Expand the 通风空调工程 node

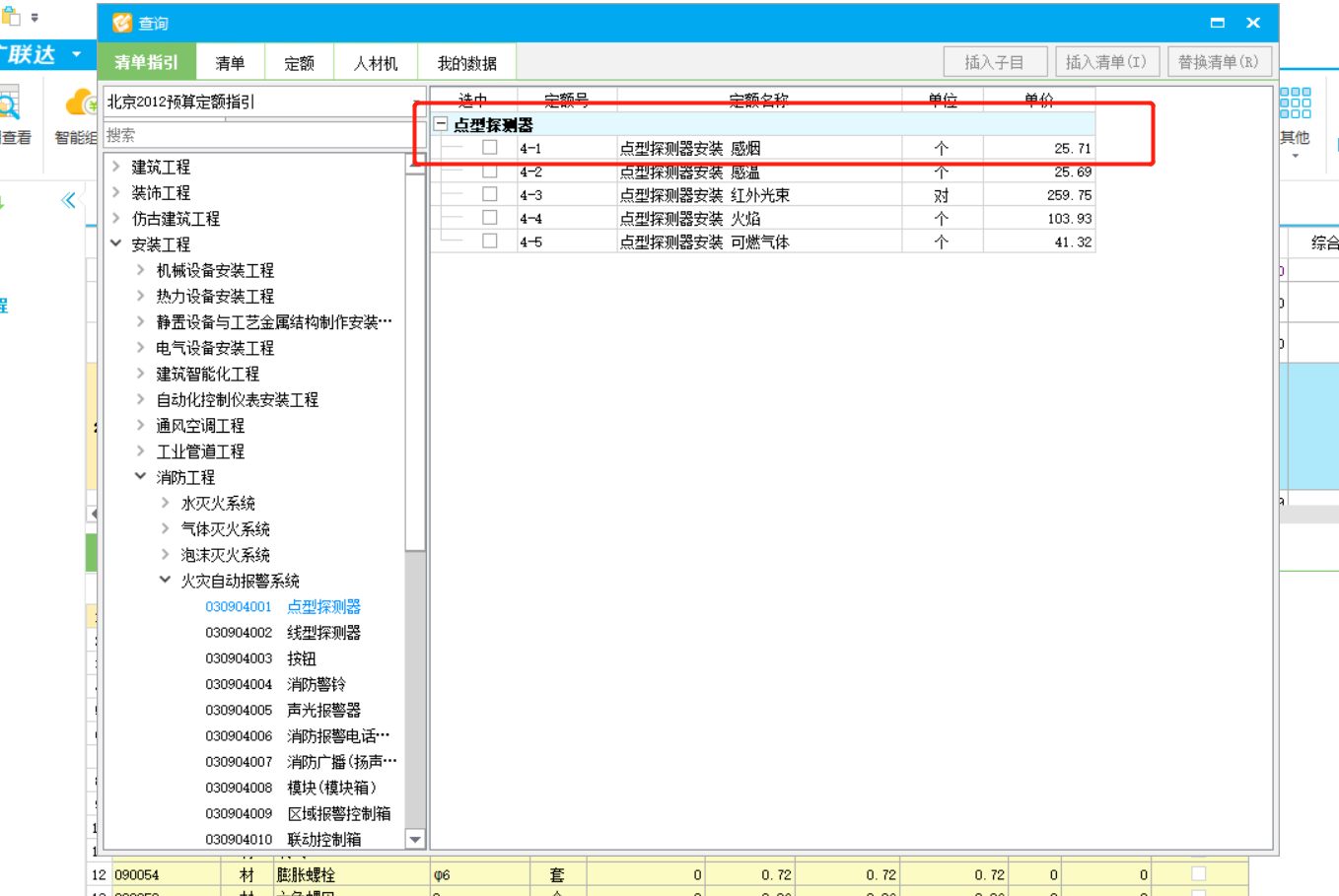coord(141,425)
